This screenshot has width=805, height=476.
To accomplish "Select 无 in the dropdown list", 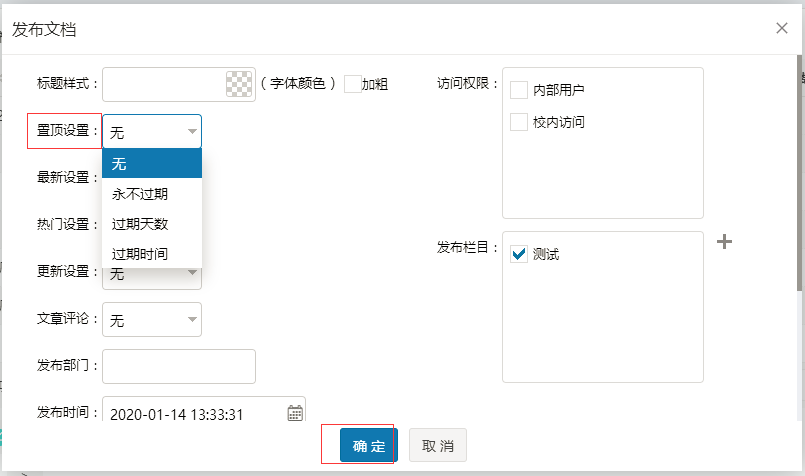I will [x=152, y=164].
